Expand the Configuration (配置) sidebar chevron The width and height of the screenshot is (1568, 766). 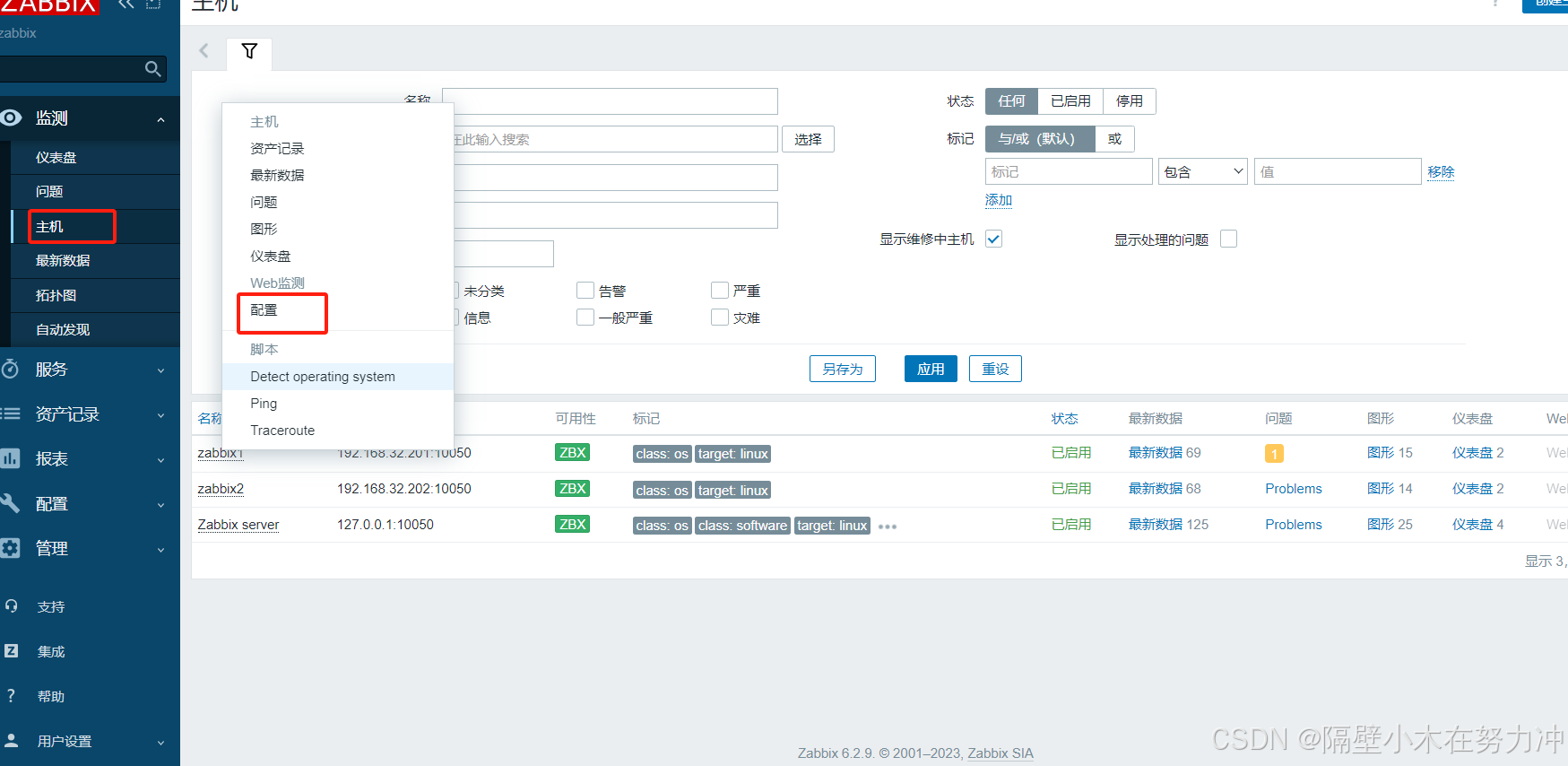point(160,505)
